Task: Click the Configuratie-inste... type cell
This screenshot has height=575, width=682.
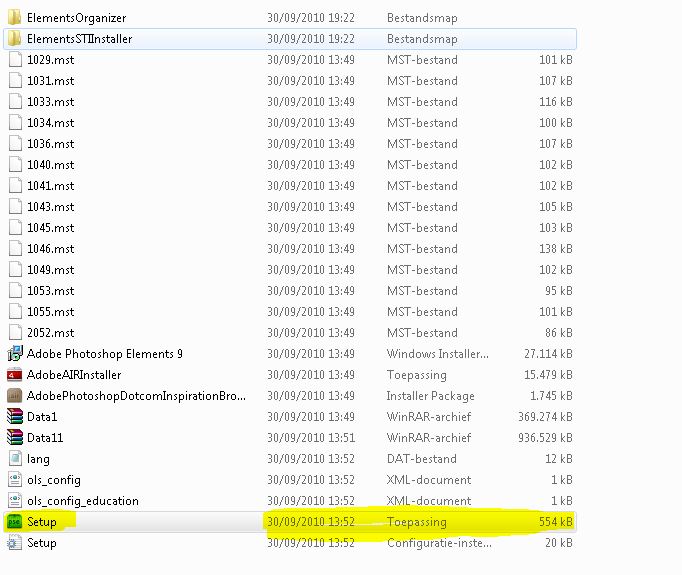Action: [439, 543]
